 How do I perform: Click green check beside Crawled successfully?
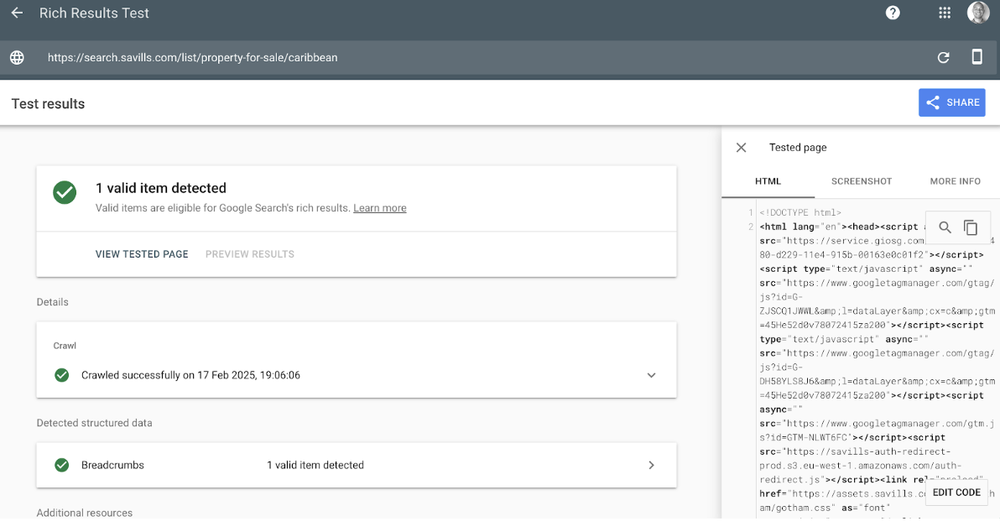point(62,375)
